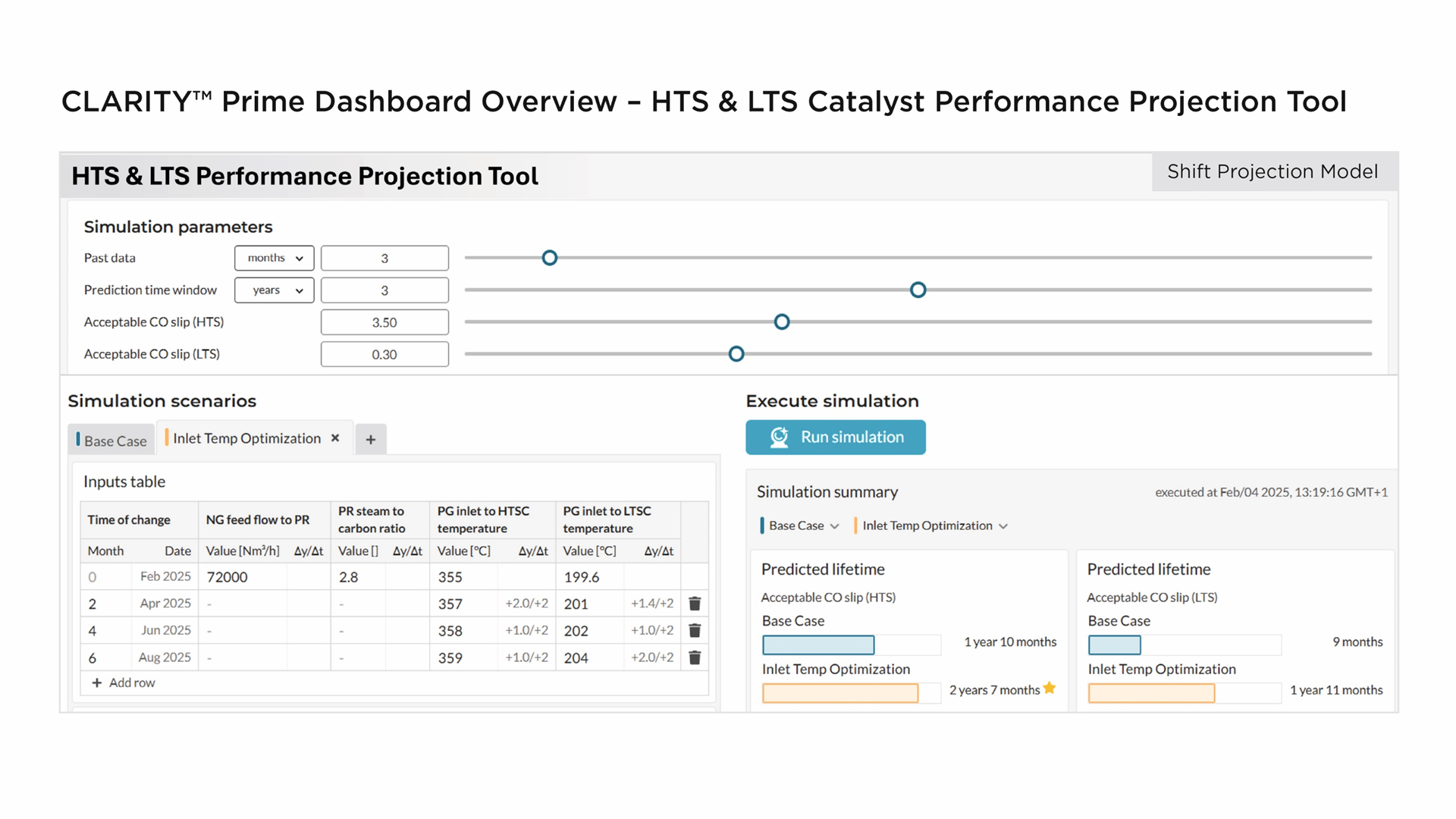Click the LTS Inlet Temp Optimization lifetime bar
Viewport: 1456px width, 819px height.
[1185, 693]
